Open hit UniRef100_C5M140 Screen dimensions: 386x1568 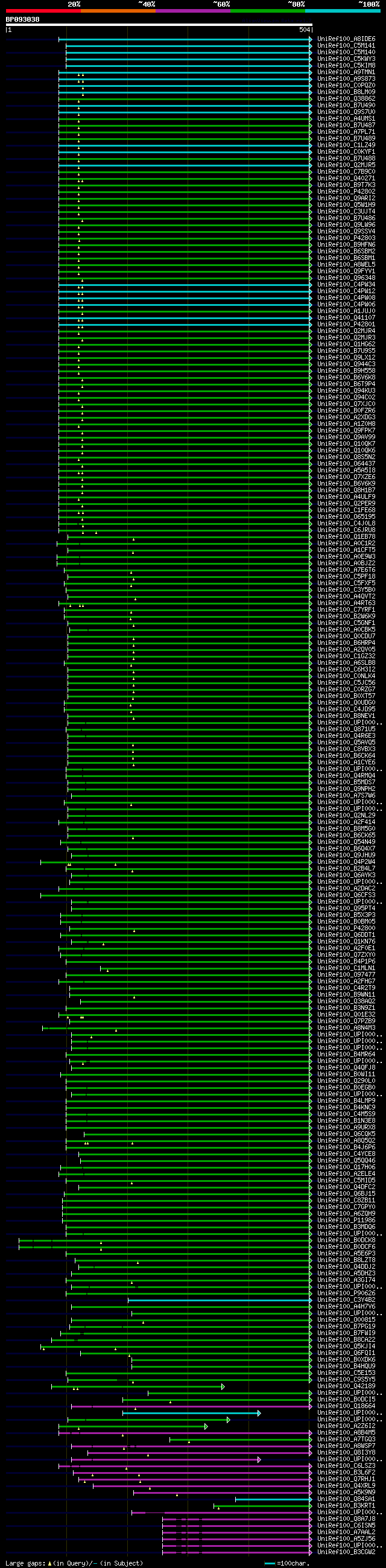[346, 52]
